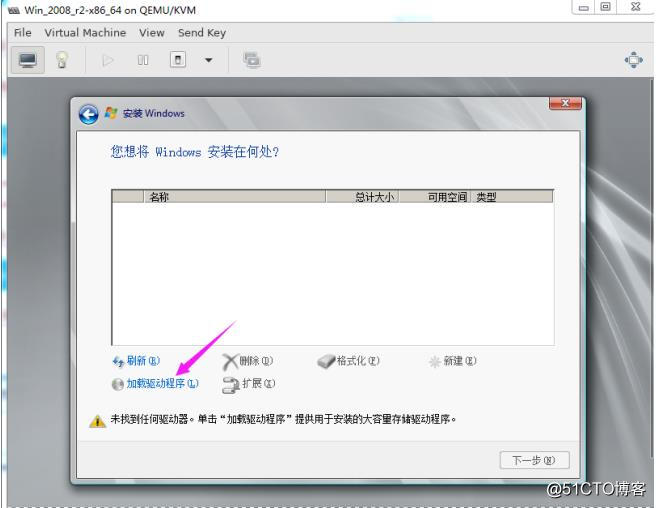656x508 pixels.
Task: Switch to fullscreen view icon
Action: point(634,60)
